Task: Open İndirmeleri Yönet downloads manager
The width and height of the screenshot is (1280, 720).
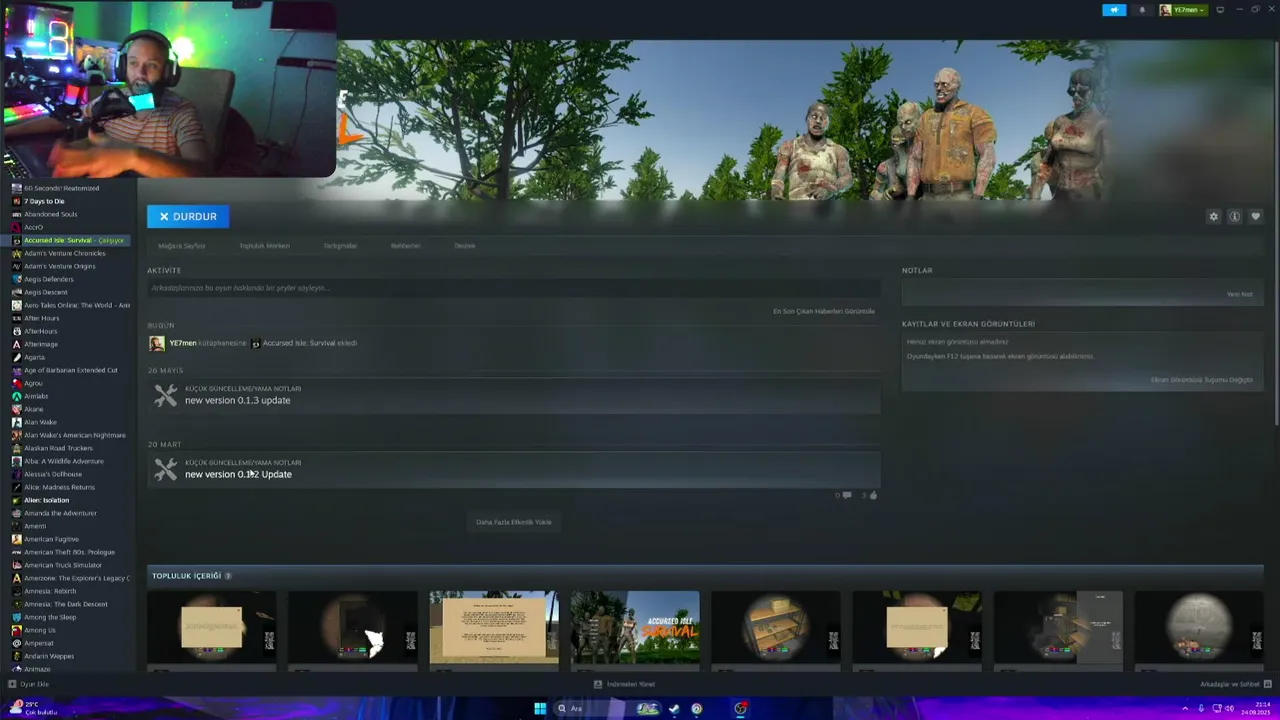Action: click(x=625, y=684)
